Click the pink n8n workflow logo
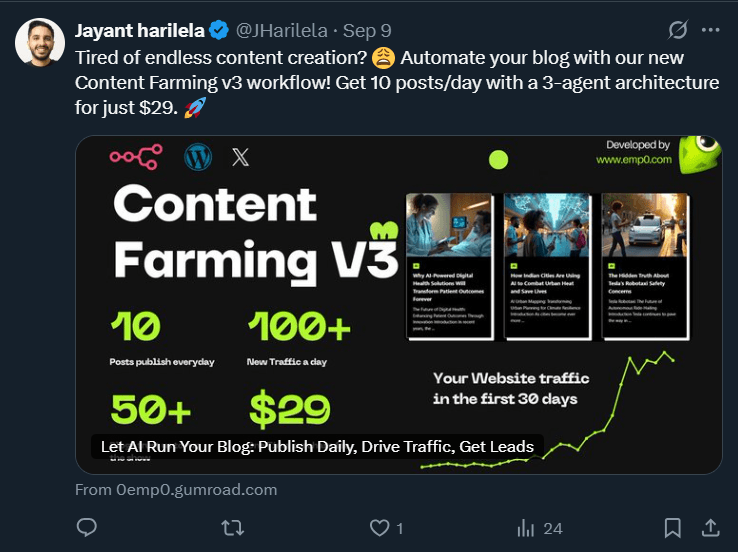 [x=135, y=157]
